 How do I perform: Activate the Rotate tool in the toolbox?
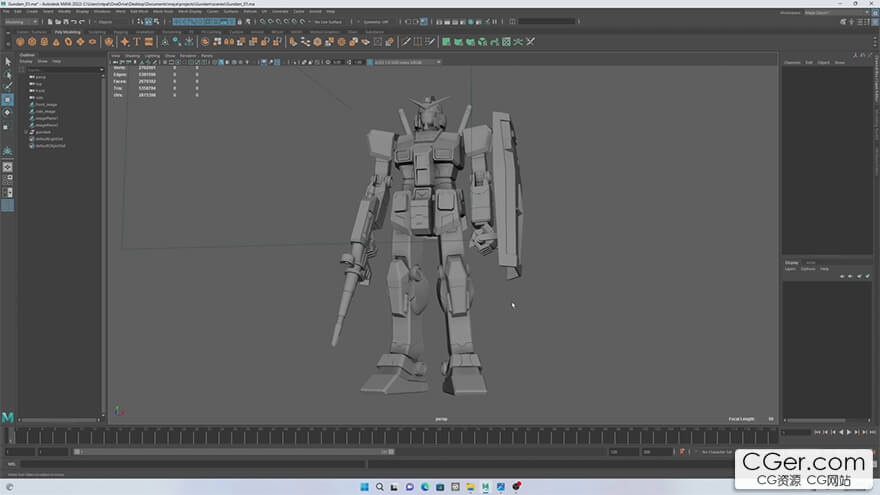coord(8,113)
